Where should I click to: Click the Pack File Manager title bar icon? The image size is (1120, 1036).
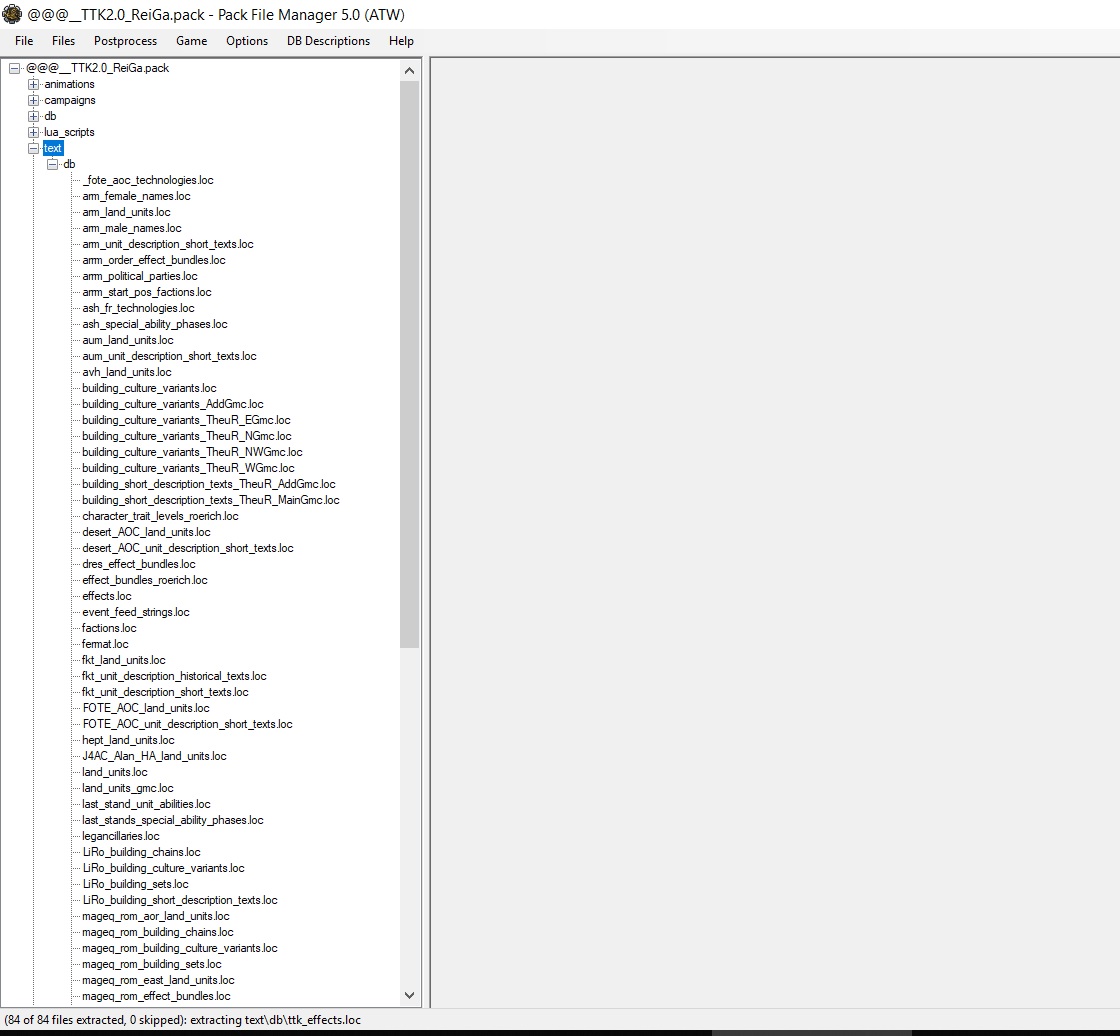coord(12,14)
